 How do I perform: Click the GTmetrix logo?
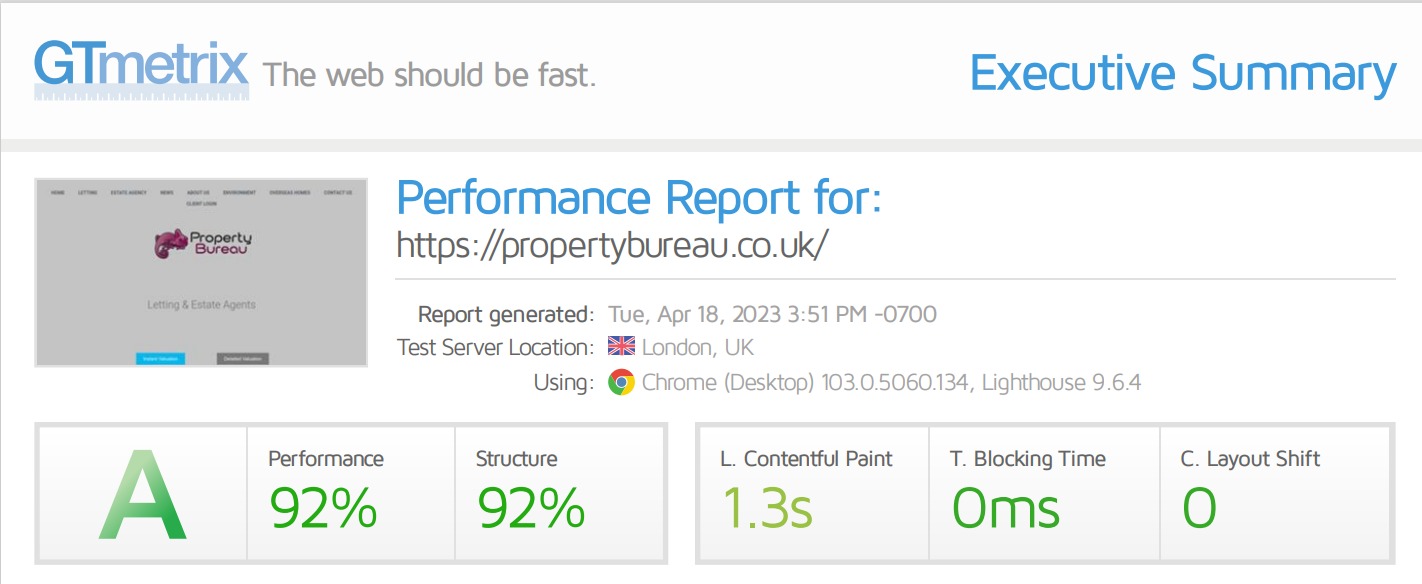[x=141, y=68]
